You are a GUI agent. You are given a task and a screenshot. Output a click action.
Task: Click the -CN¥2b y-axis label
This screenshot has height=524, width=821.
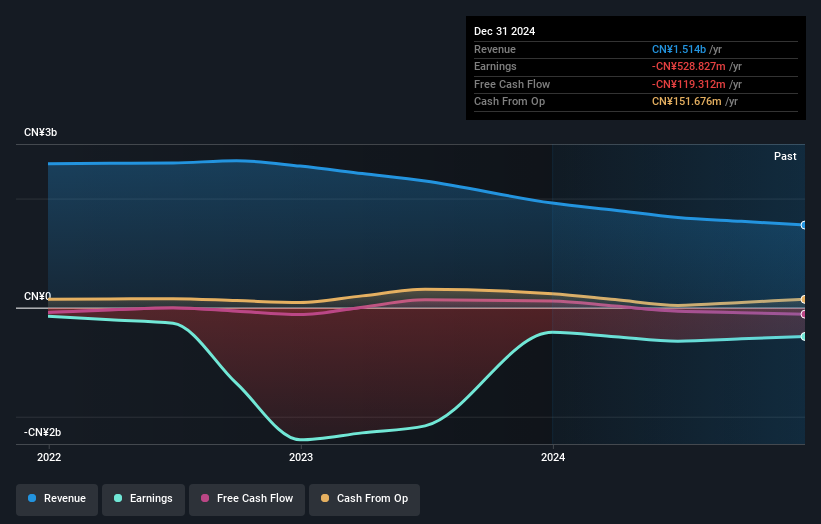(x=42, y=432)
